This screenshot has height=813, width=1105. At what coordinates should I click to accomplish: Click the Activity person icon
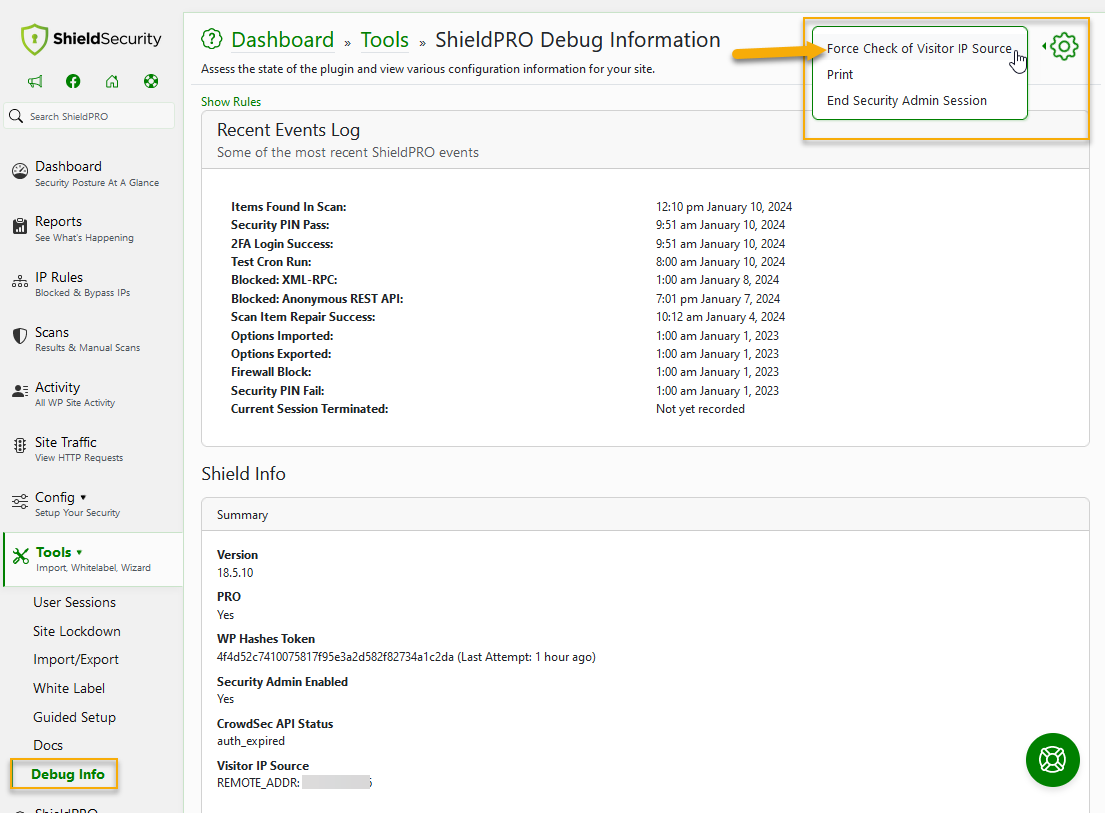point(20,391)
